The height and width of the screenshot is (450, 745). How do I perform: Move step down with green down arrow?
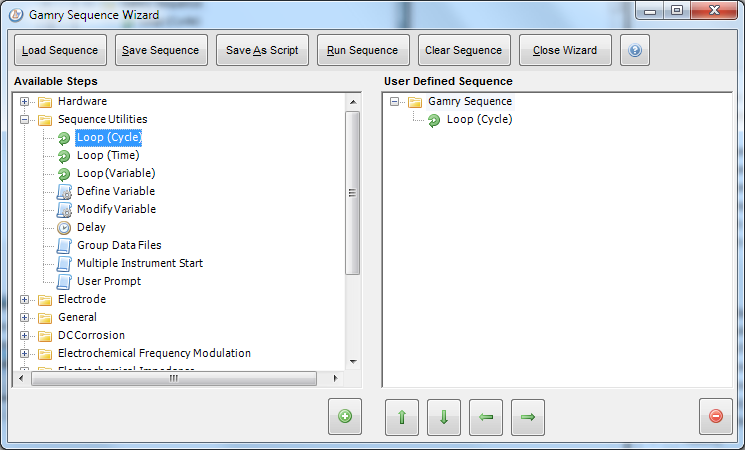(x=444, y=417)
